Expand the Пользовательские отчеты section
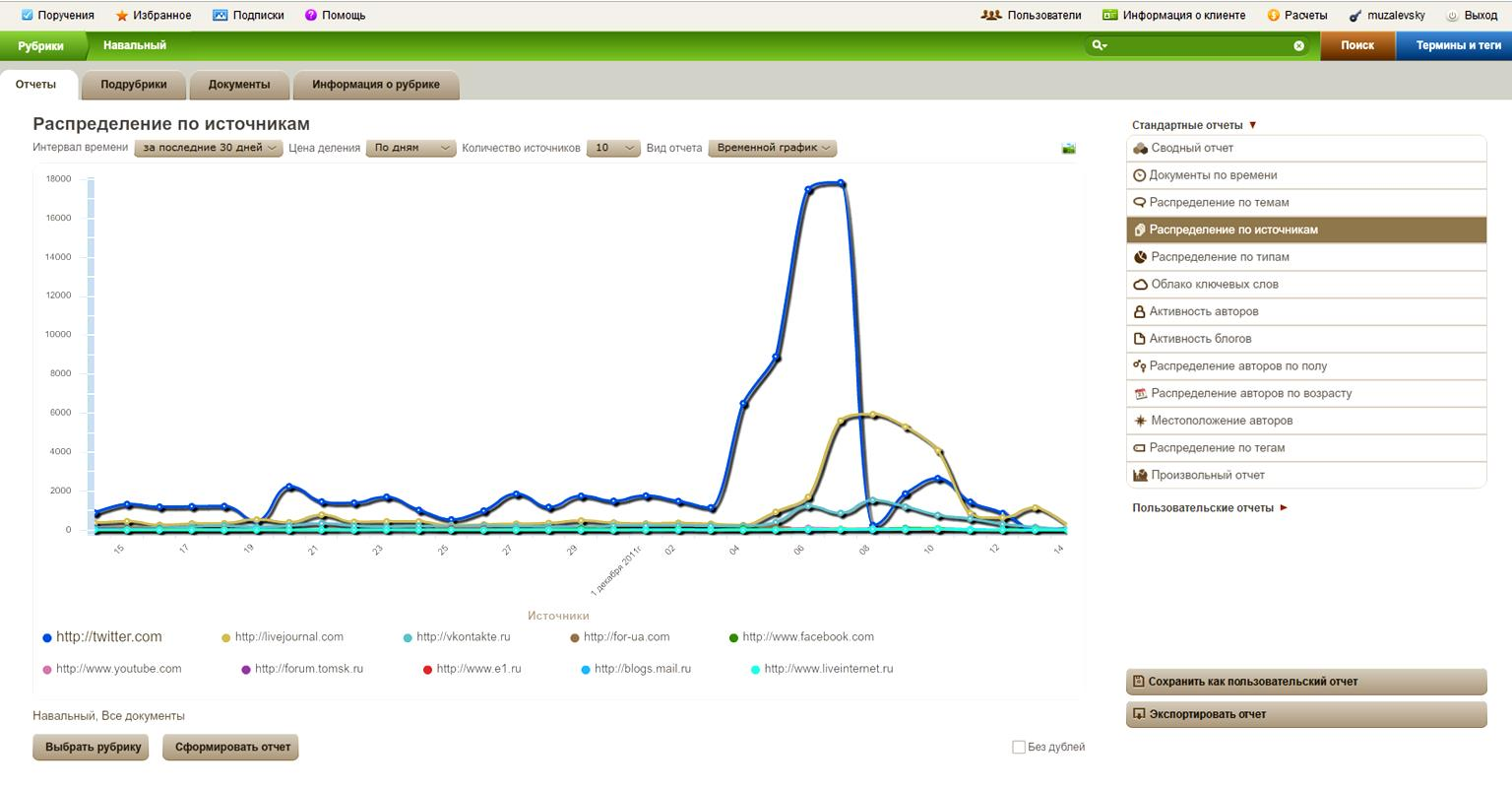The width and height of the screenshot is (1512, 788). [1210, 508]
